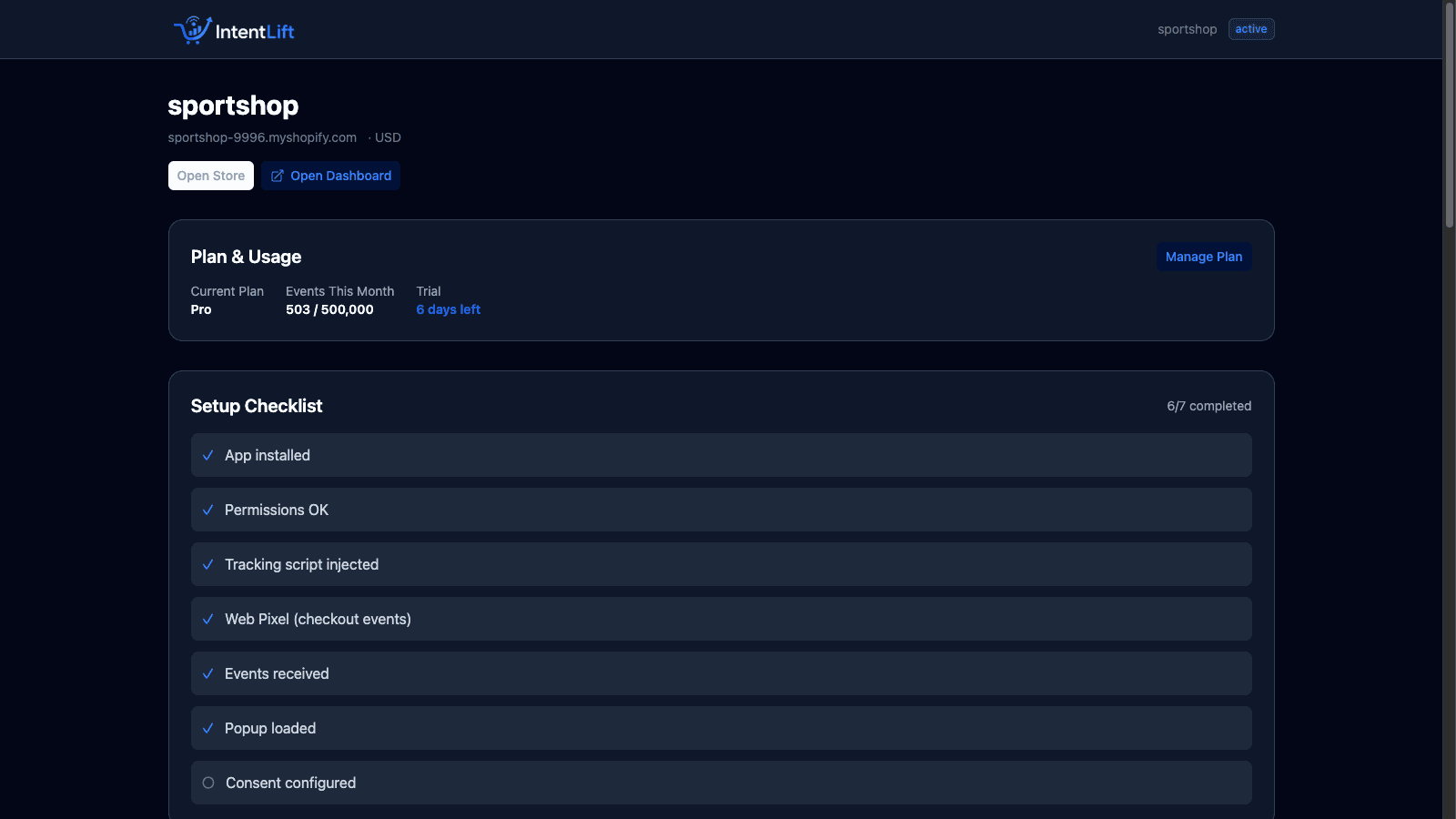Click sportshop name in top header
Image resolution: width=1456 pixels, height=819 pixels.
(x=1187, y=29)
